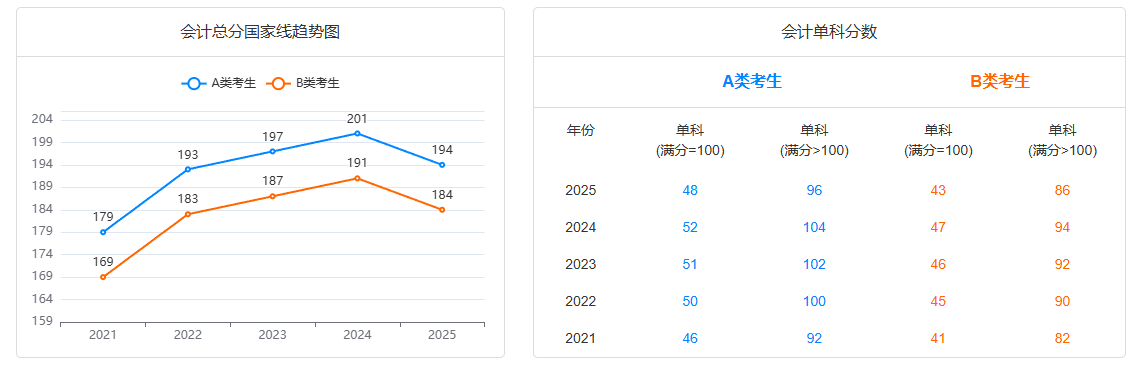Toggle the A类考生 legend series
This screenshot has width=1147, height=366.
[219, 83]
